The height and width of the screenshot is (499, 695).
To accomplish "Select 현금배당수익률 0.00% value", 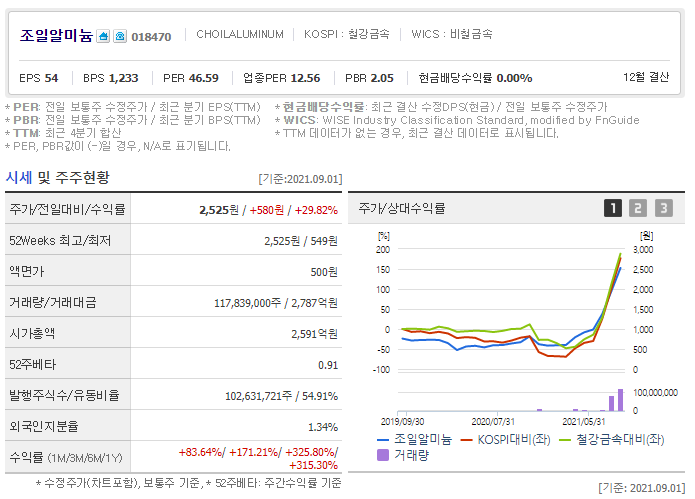I will tap(514, 78).
